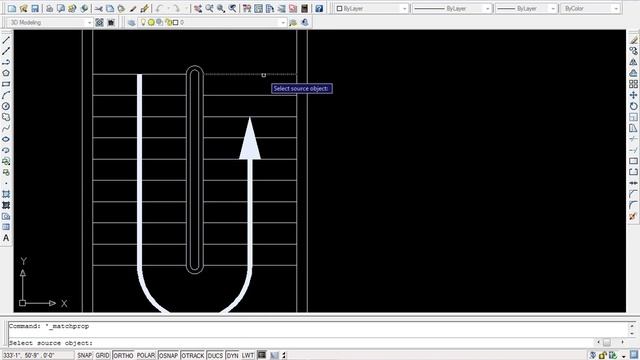
Task: Save the drawing with the floppy icon
Action: tap(35, 8)
